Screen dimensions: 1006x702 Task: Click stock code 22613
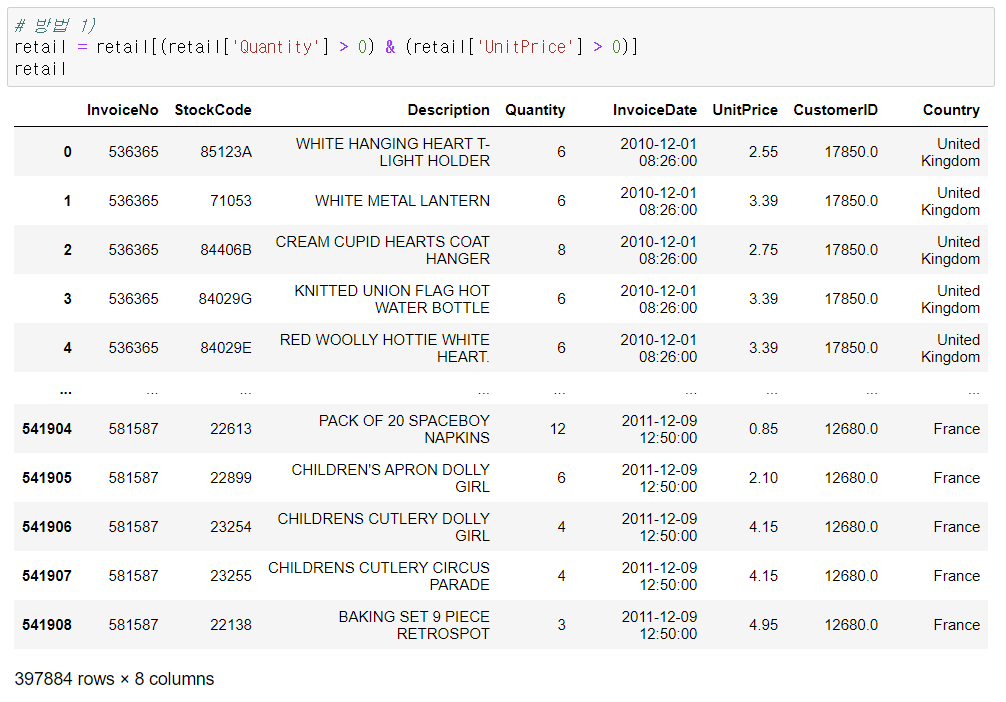pos(231,429)
